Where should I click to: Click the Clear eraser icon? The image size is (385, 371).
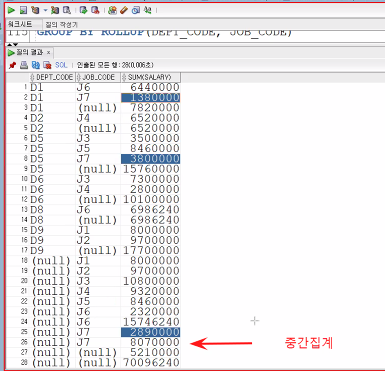124,10
